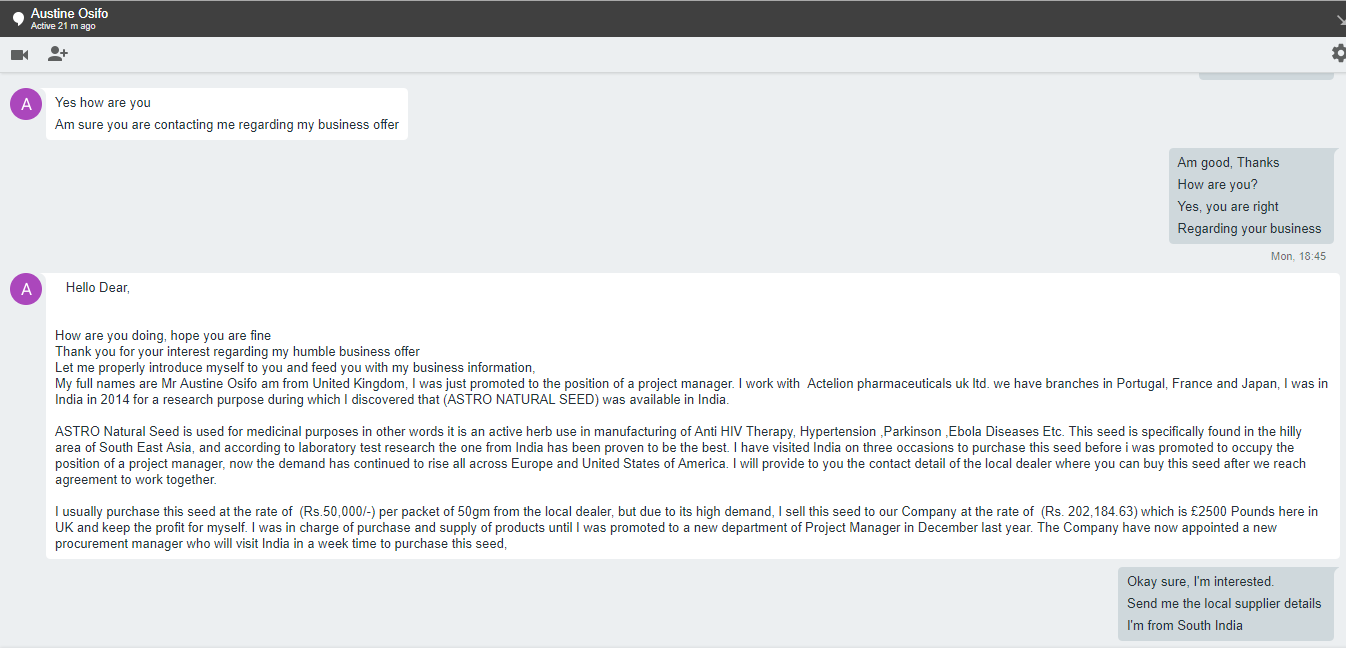Select the 'Okay sure, I'm interested.' message
This screenshot has height=648, width=1346.
(x=1200, y=581)
